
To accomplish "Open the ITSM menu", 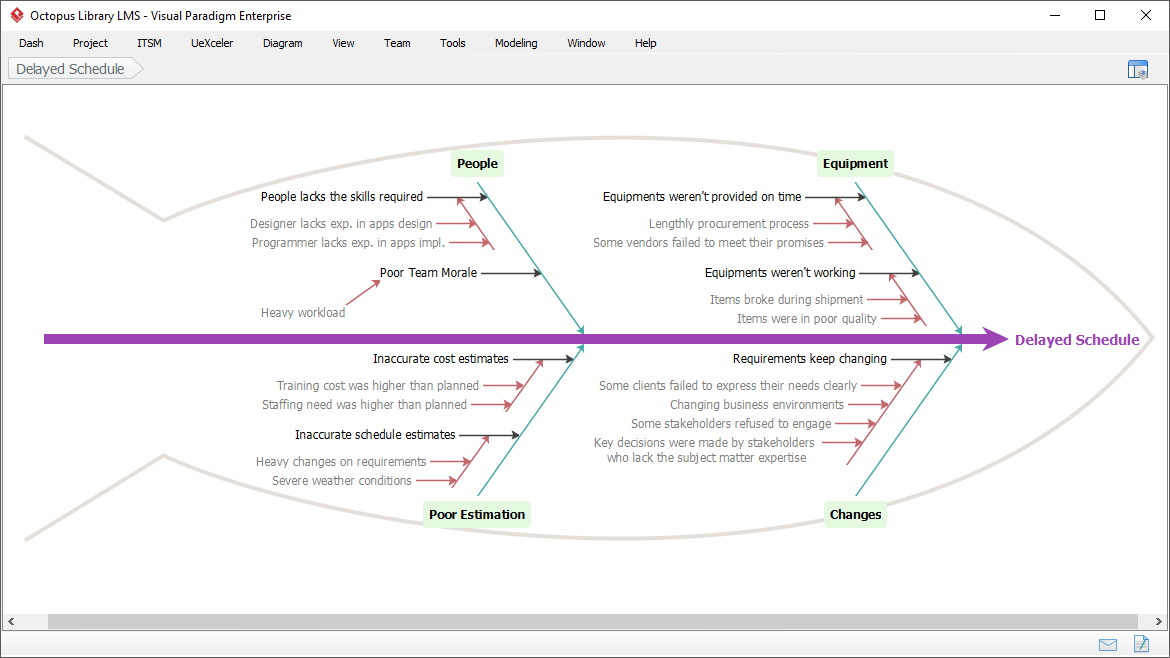I will tap(149, 43).
